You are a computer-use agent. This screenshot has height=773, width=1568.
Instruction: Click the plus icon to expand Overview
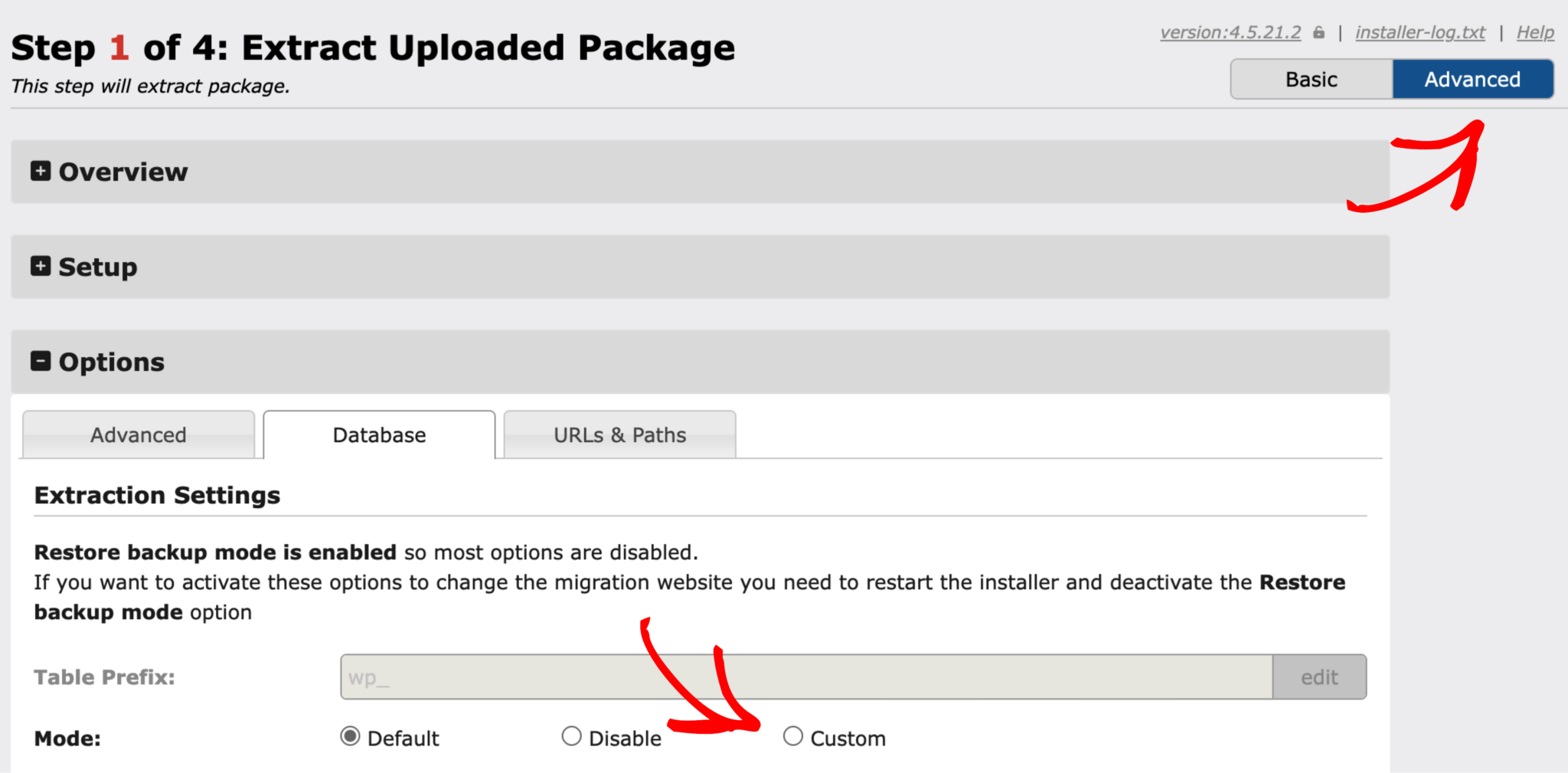point(41,172)
